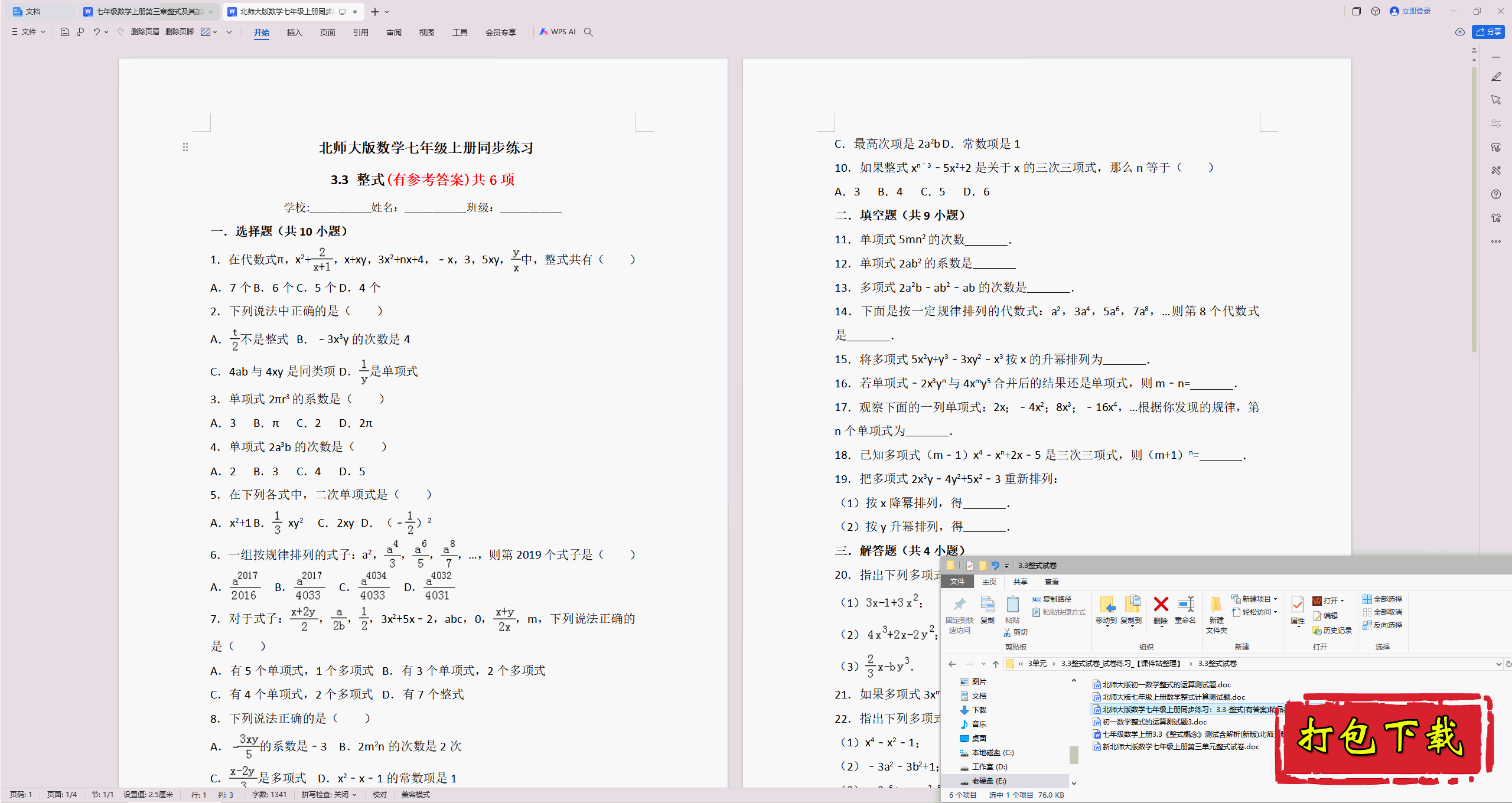
Task: Open the three-dots more icon in sidebar
Action: click(1496, 241)
